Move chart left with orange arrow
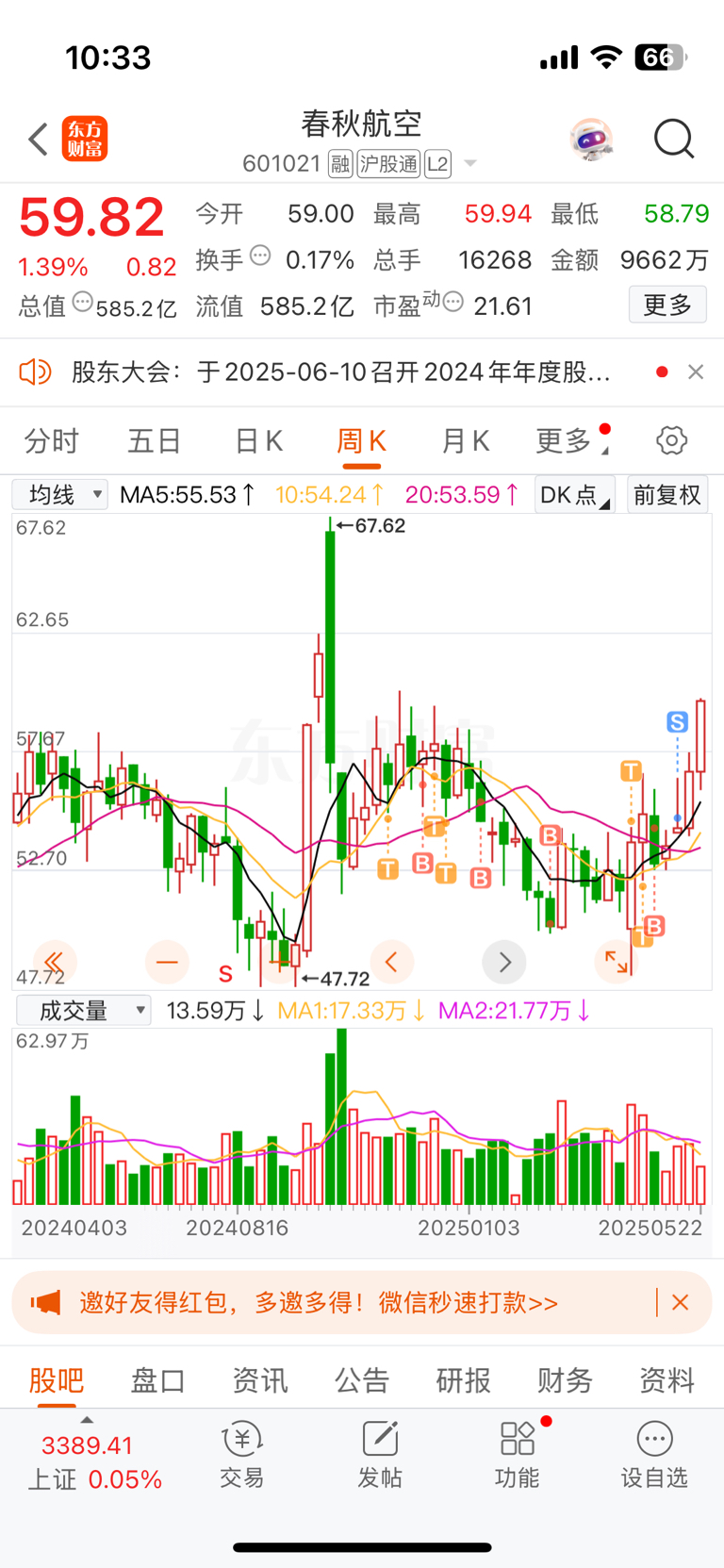Image resolution: width=724 pixels, height=1568 pixels. point(391,962)
